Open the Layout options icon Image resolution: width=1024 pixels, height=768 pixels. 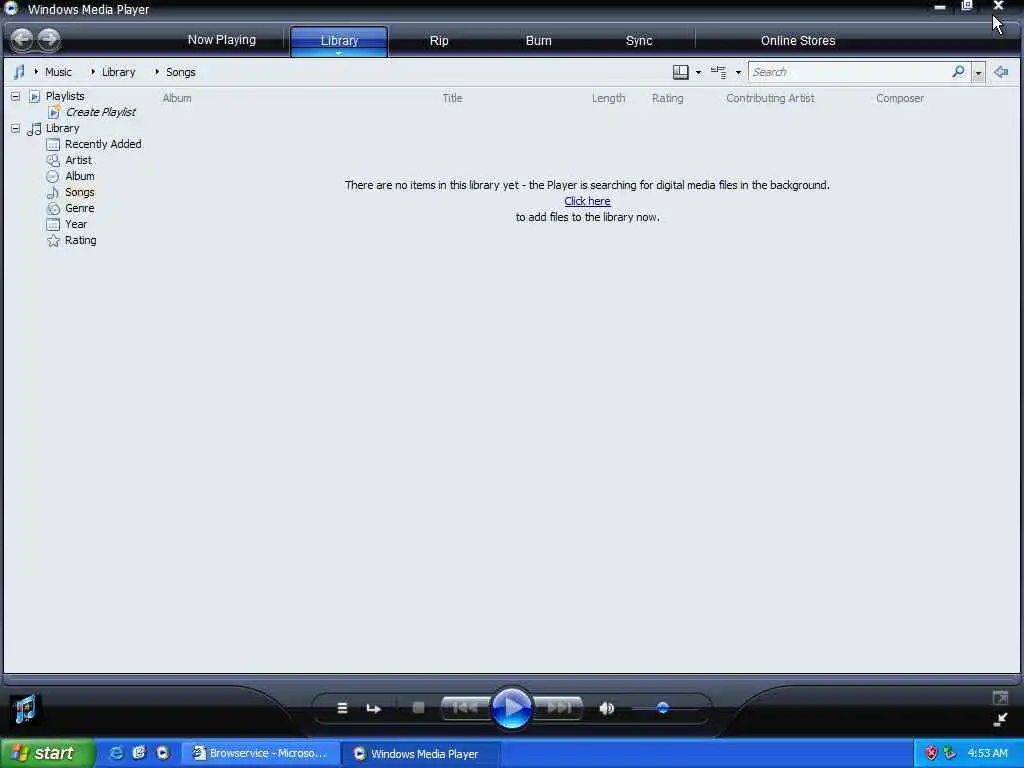(x=680, y=72)
